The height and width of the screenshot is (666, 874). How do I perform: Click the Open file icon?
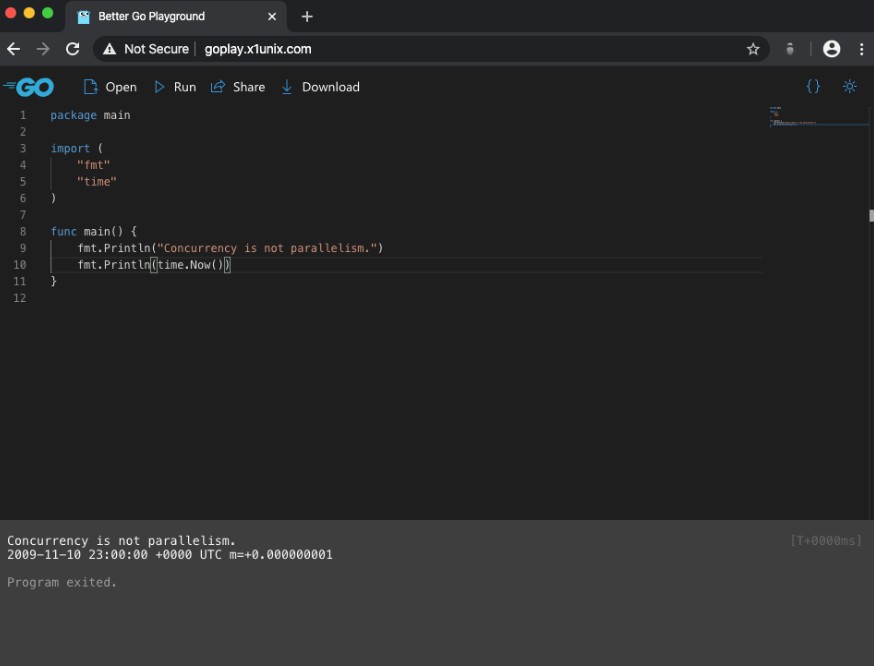[x=90, y=87]
